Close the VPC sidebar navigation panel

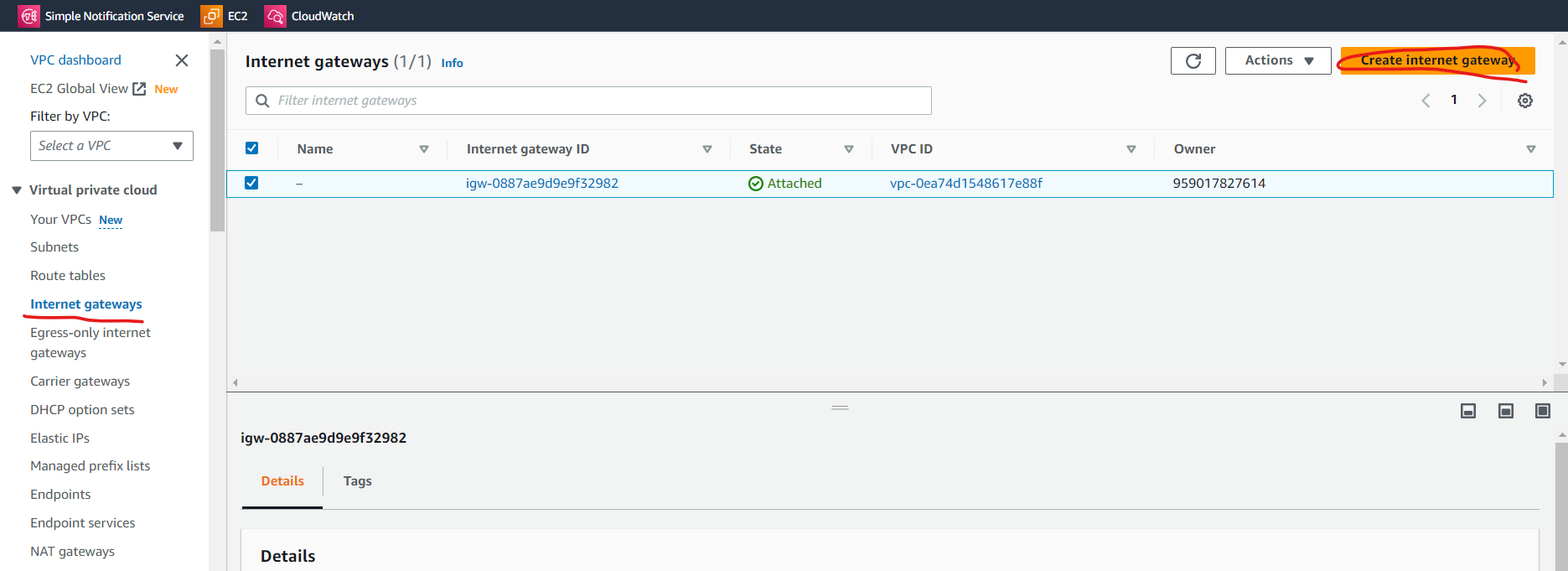click(x=182, y=60)
